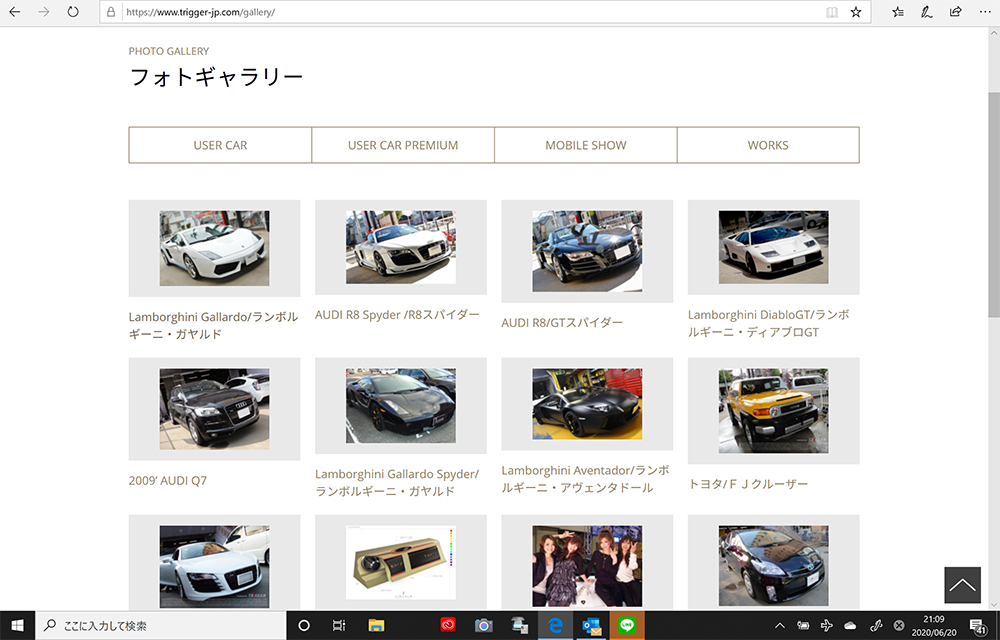Image resolution: width=1000 pixels, height=640 pixels.
Task: Select the USER CAR PREMIUM tab
Action: click(403, 145)
